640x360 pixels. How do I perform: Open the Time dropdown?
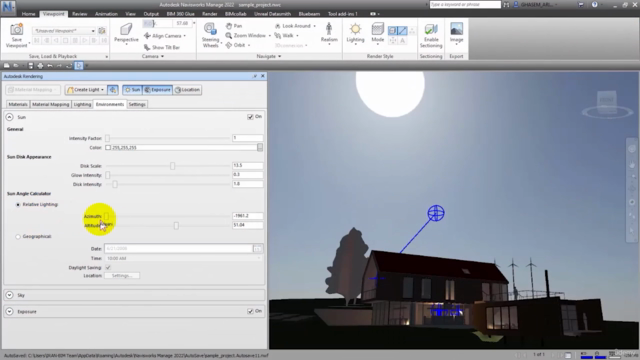click(x=259, y=258)
